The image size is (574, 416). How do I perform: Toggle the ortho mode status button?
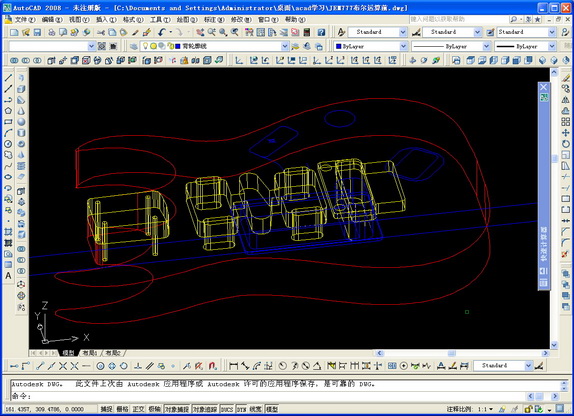(138, 409)
